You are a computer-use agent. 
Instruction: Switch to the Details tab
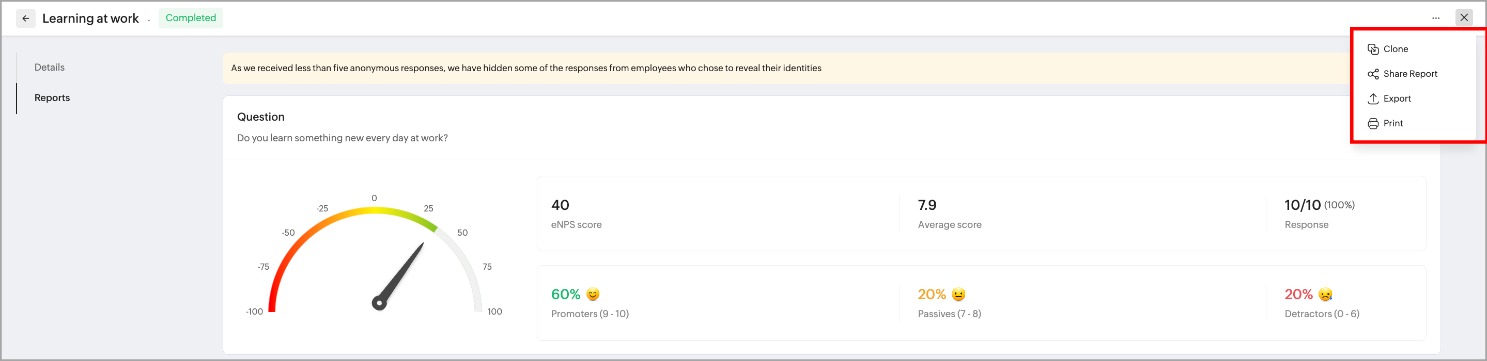click(x=50, y=67)
